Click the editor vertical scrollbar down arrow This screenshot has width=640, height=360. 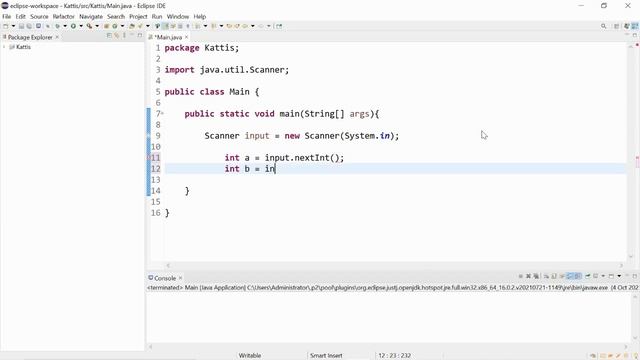[x=631, y=257]
